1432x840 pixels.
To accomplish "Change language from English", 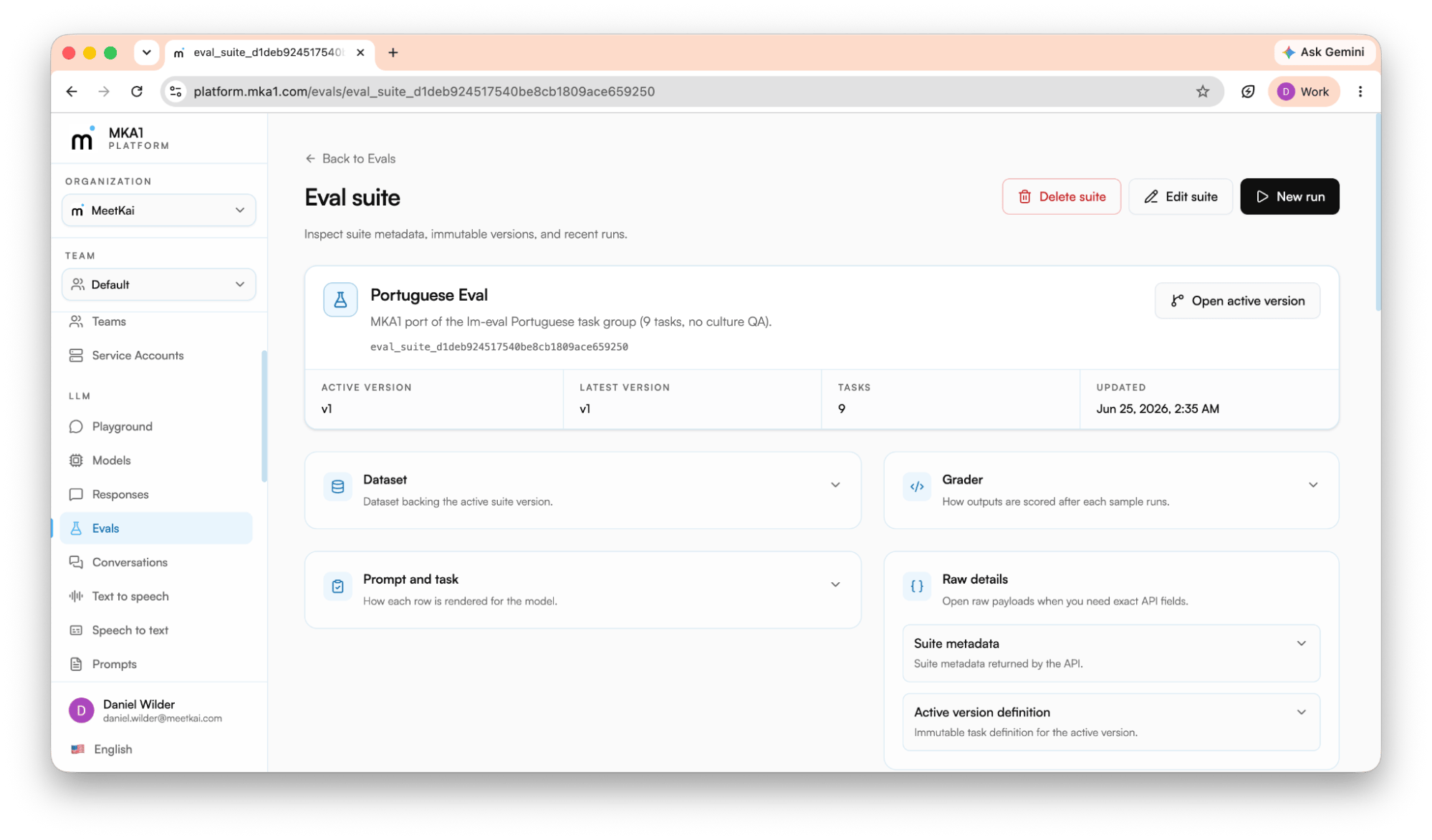I will tap(102, 750).
